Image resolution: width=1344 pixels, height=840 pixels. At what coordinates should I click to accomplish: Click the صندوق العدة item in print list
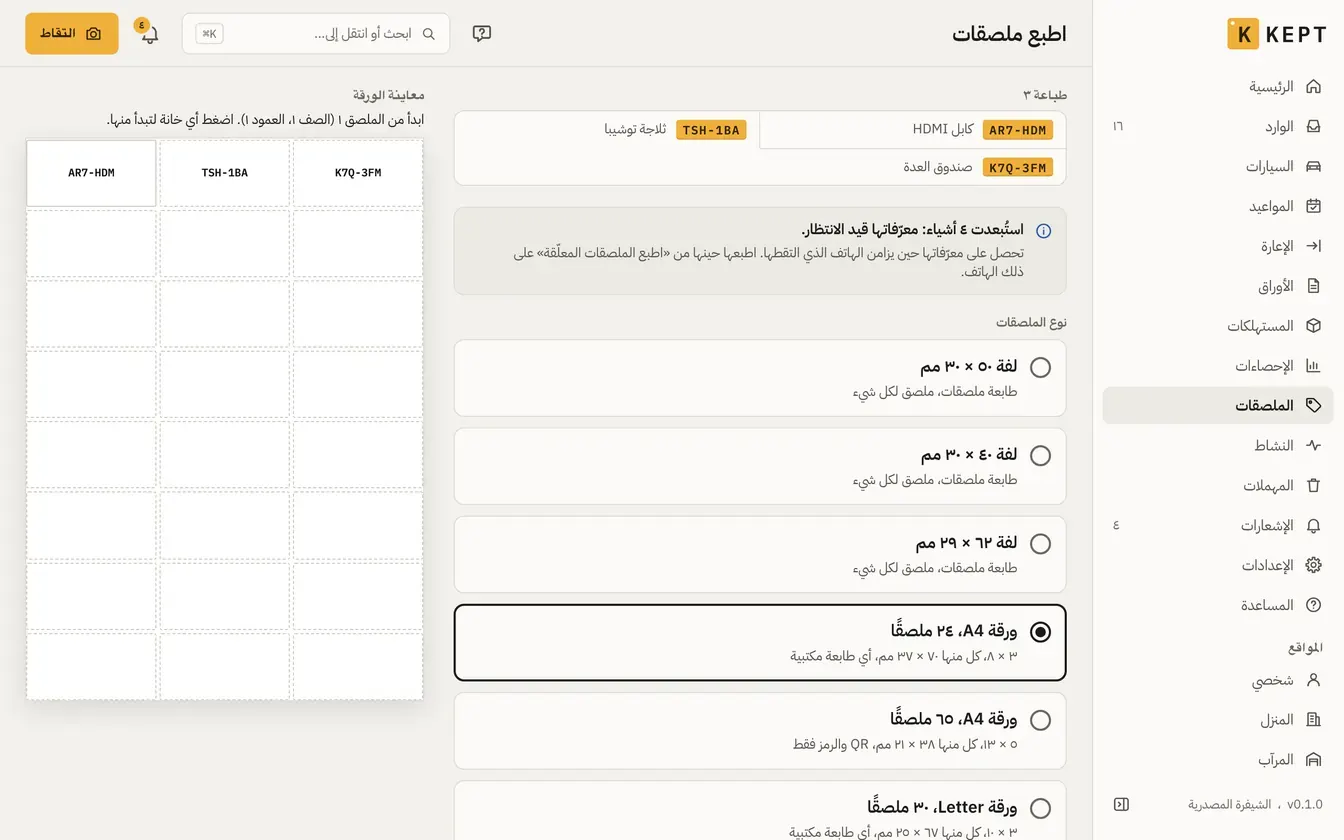[913, 167]
